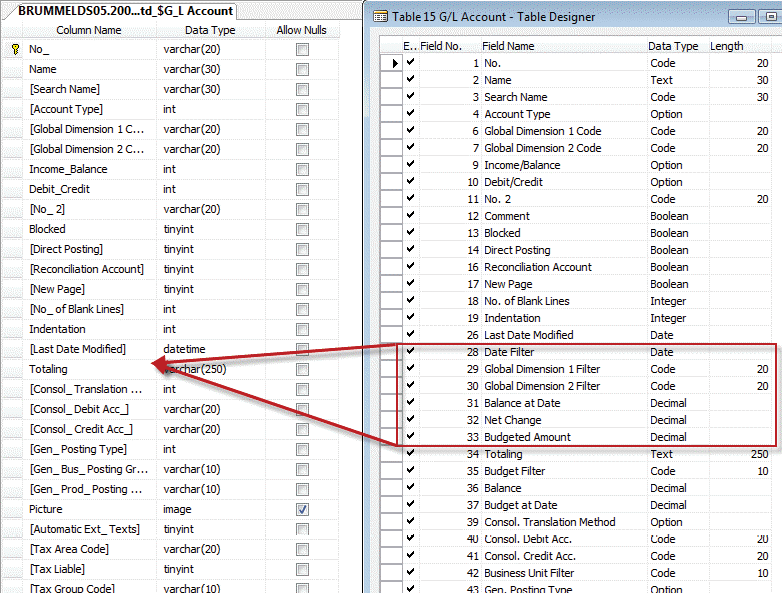Toggle Allow Nulls for [Tax Liable] column

(x=302, y=569)
